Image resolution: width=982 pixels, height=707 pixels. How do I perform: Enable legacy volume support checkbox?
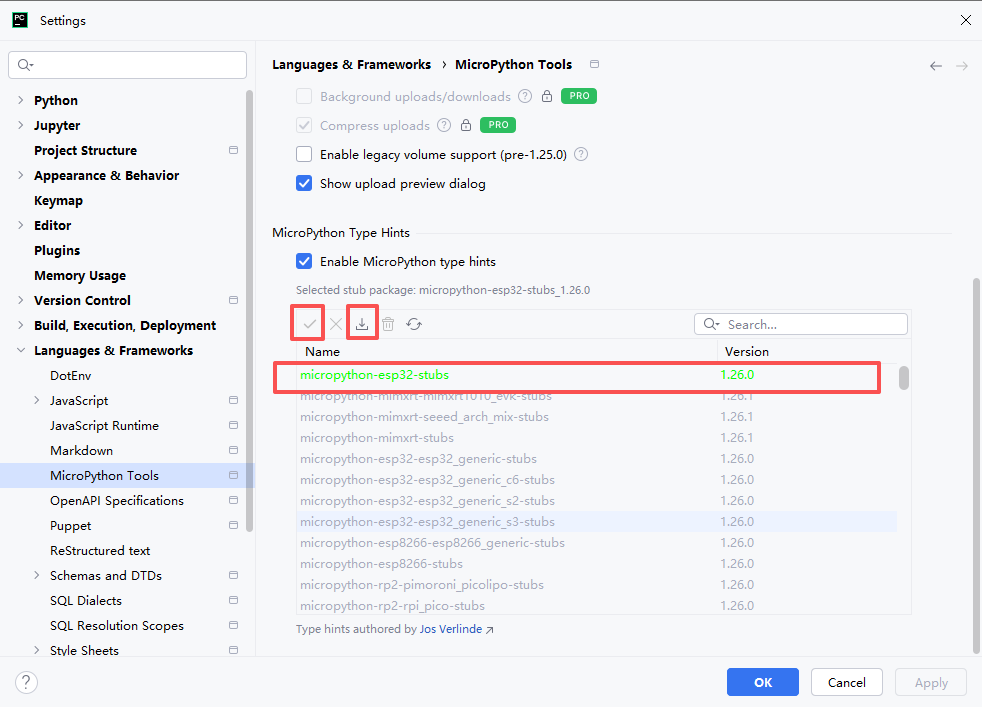tap(304, 154)
